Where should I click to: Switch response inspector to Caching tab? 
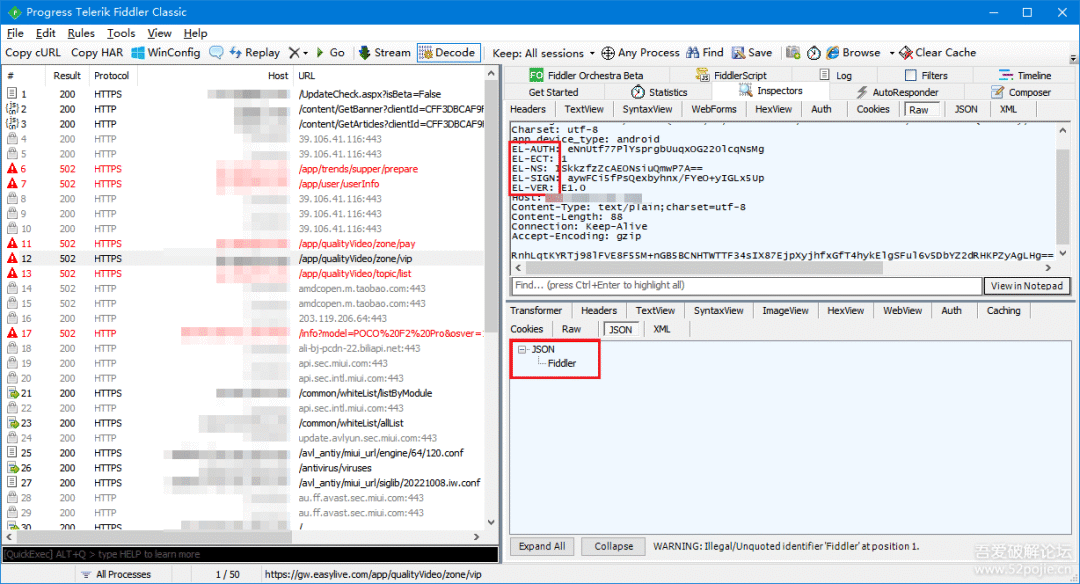coord(1003,311)
